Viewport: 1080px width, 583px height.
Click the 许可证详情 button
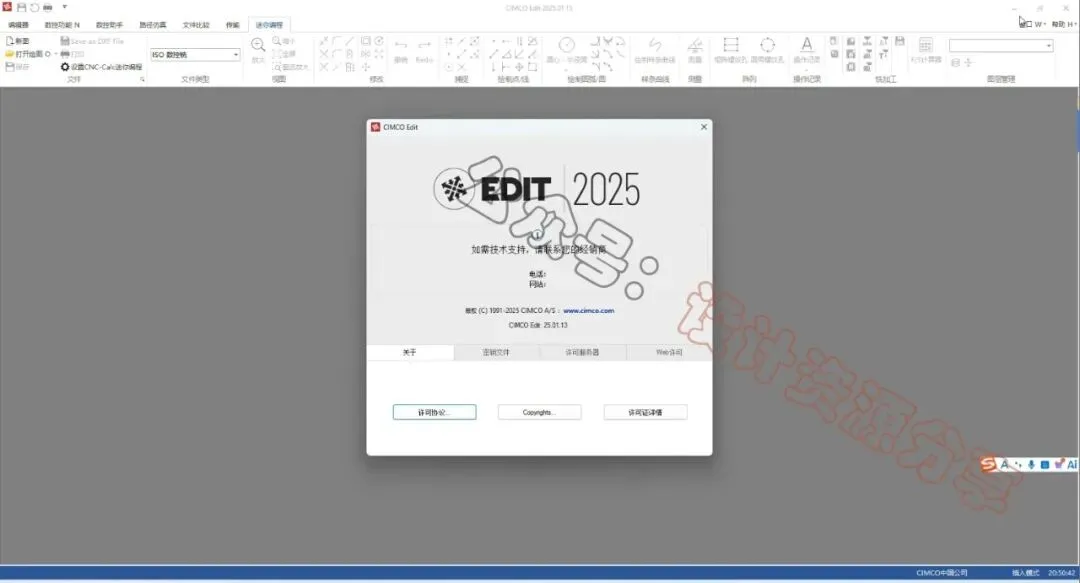click(x=645, y=412)
